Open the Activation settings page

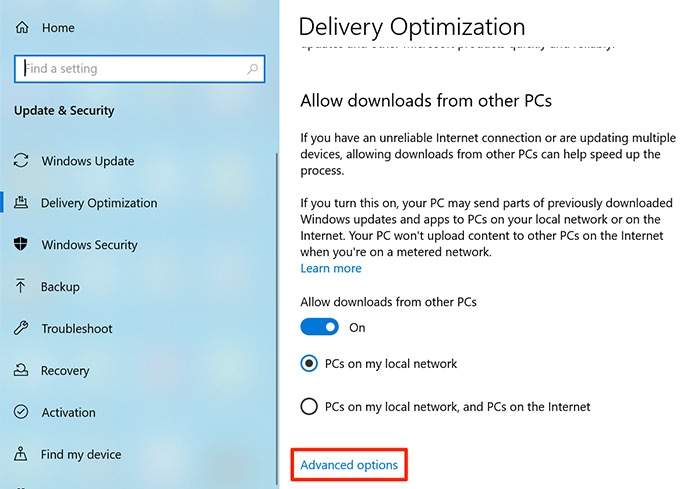click(x=68, y=412)
